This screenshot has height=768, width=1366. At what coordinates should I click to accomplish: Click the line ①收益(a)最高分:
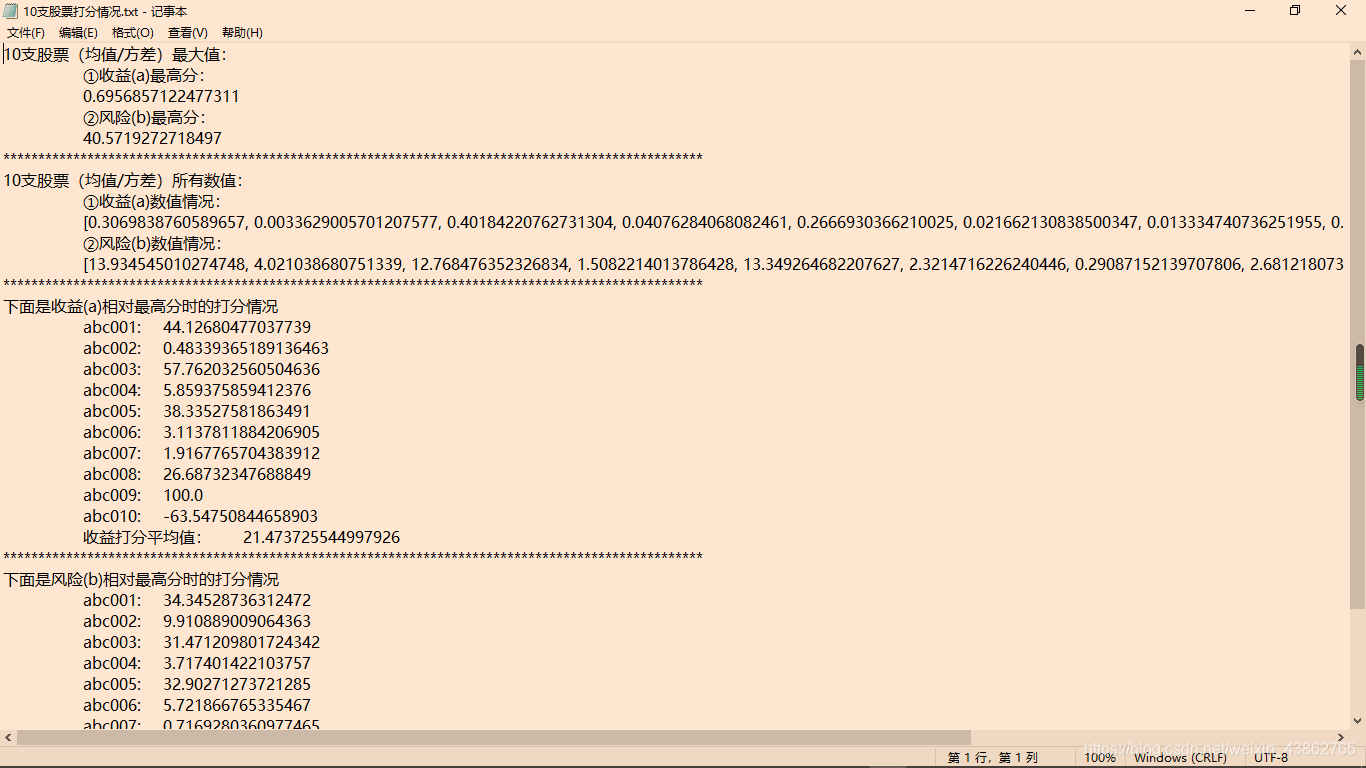(144, 76)
